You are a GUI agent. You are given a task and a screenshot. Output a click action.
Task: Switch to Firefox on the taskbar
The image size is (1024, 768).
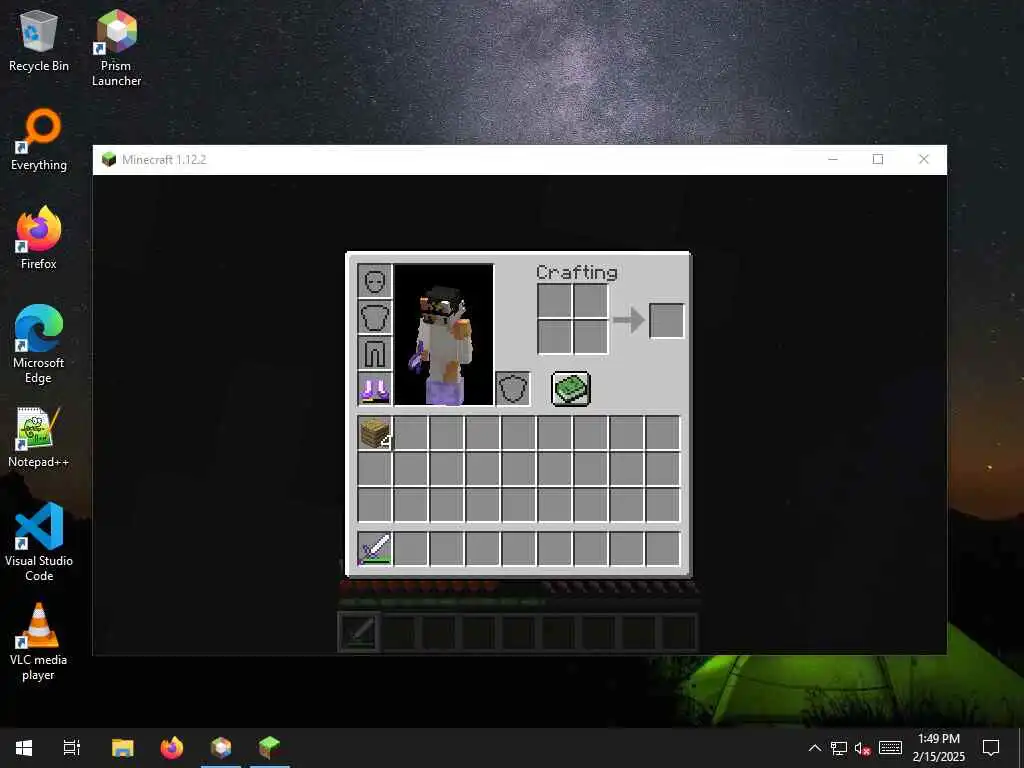[172, 748]
